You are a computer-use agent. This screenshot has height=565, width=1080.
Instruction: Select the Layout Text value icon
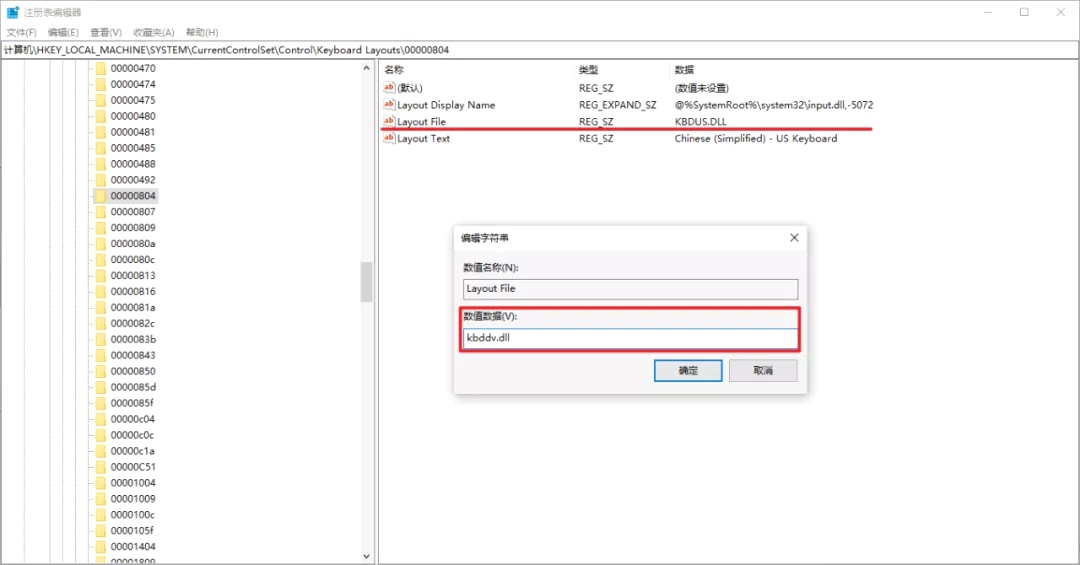point(389,138)
